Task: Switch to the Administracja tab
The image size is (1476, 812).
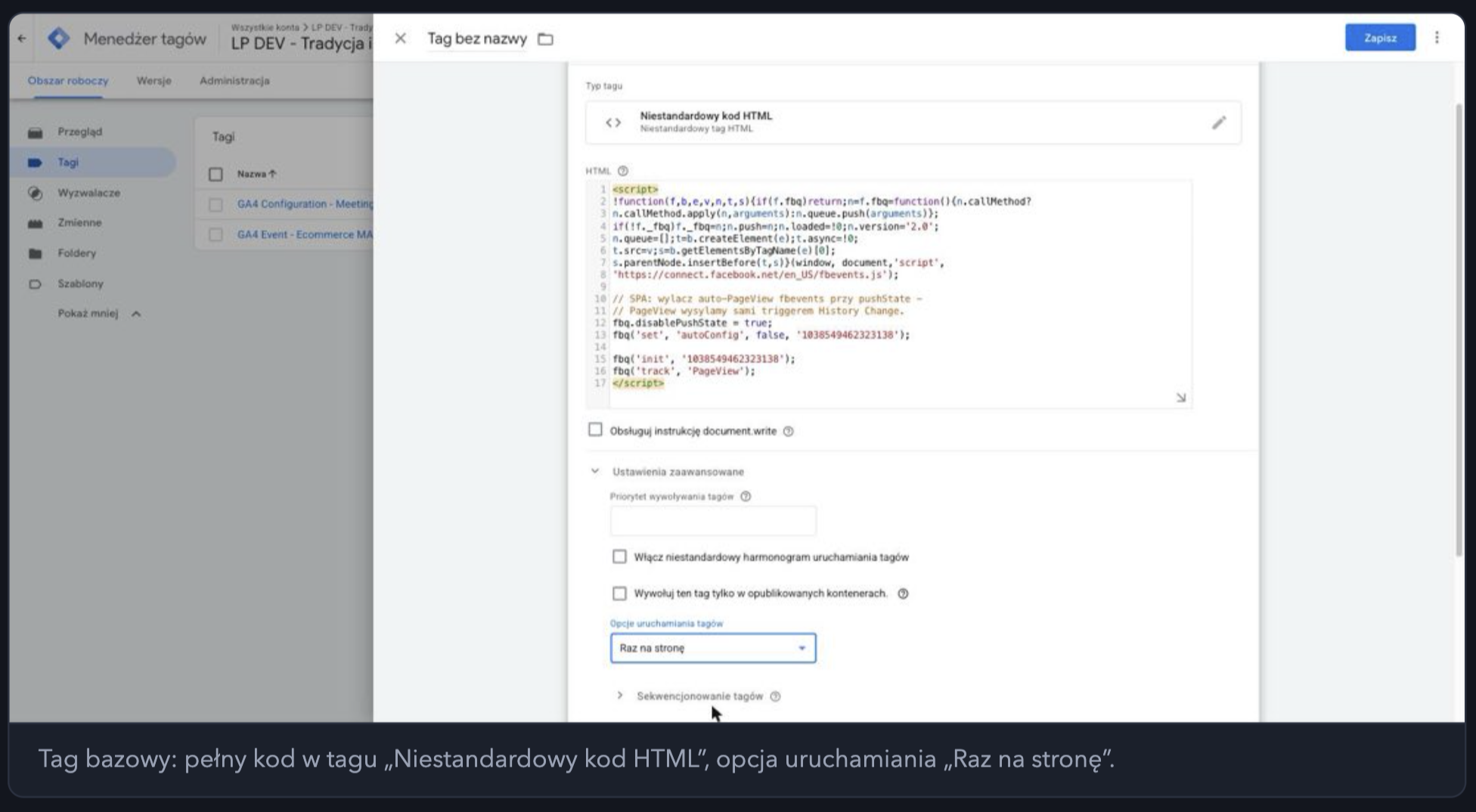Action: (x=234, y=81)
